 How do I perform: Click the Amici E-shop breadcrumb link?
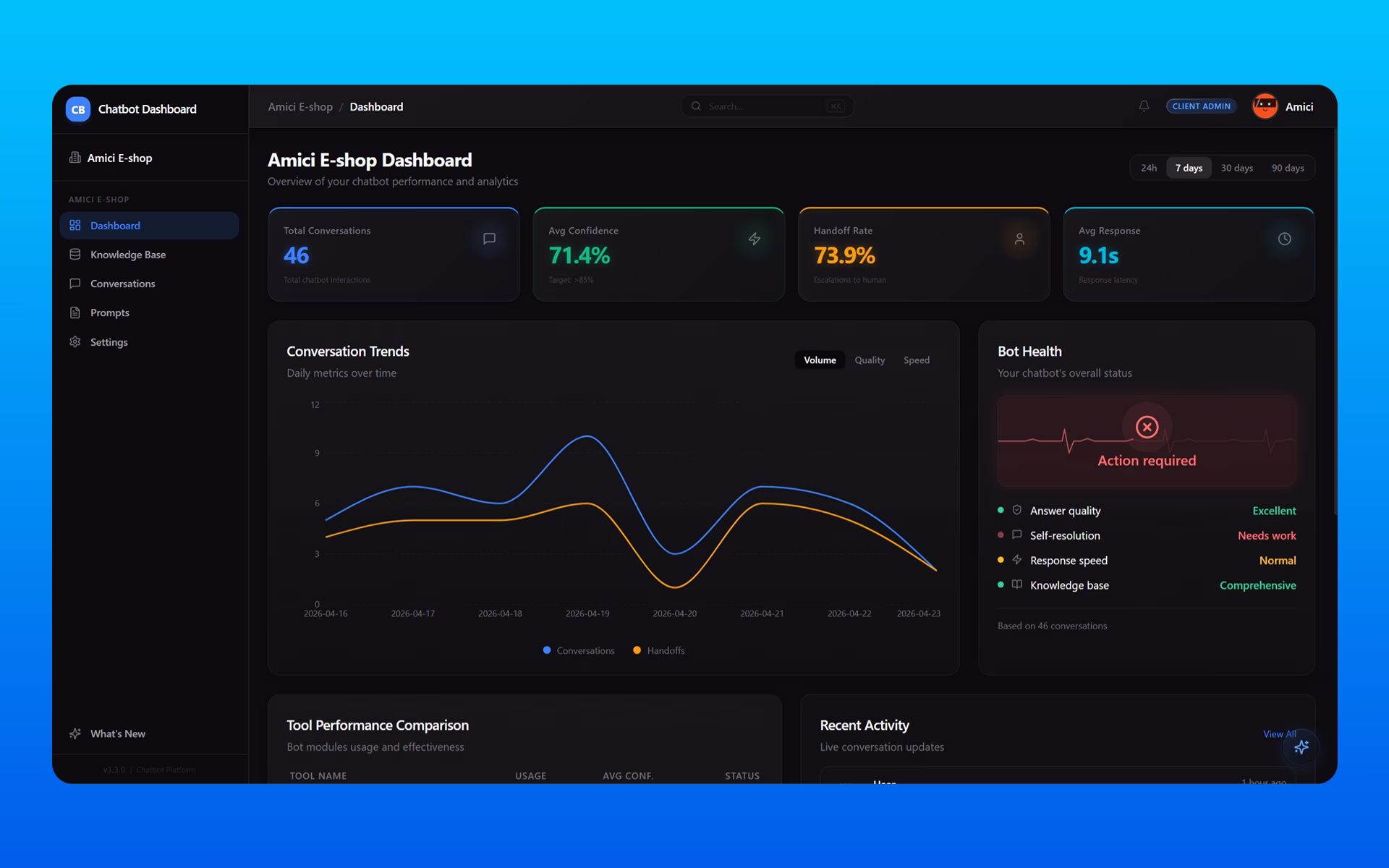300,106
